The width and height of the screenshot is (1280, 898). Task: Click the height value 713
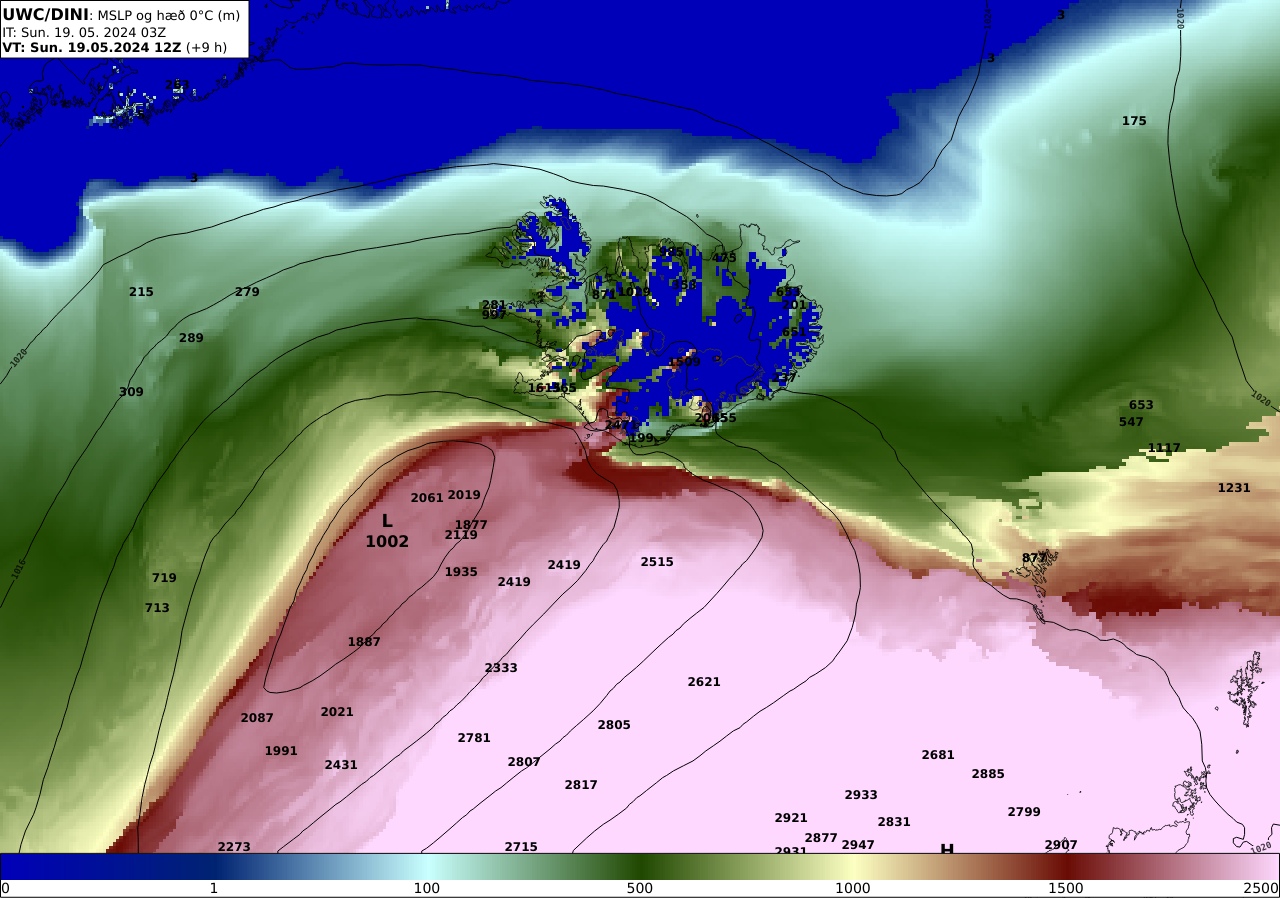coord(157,608)
